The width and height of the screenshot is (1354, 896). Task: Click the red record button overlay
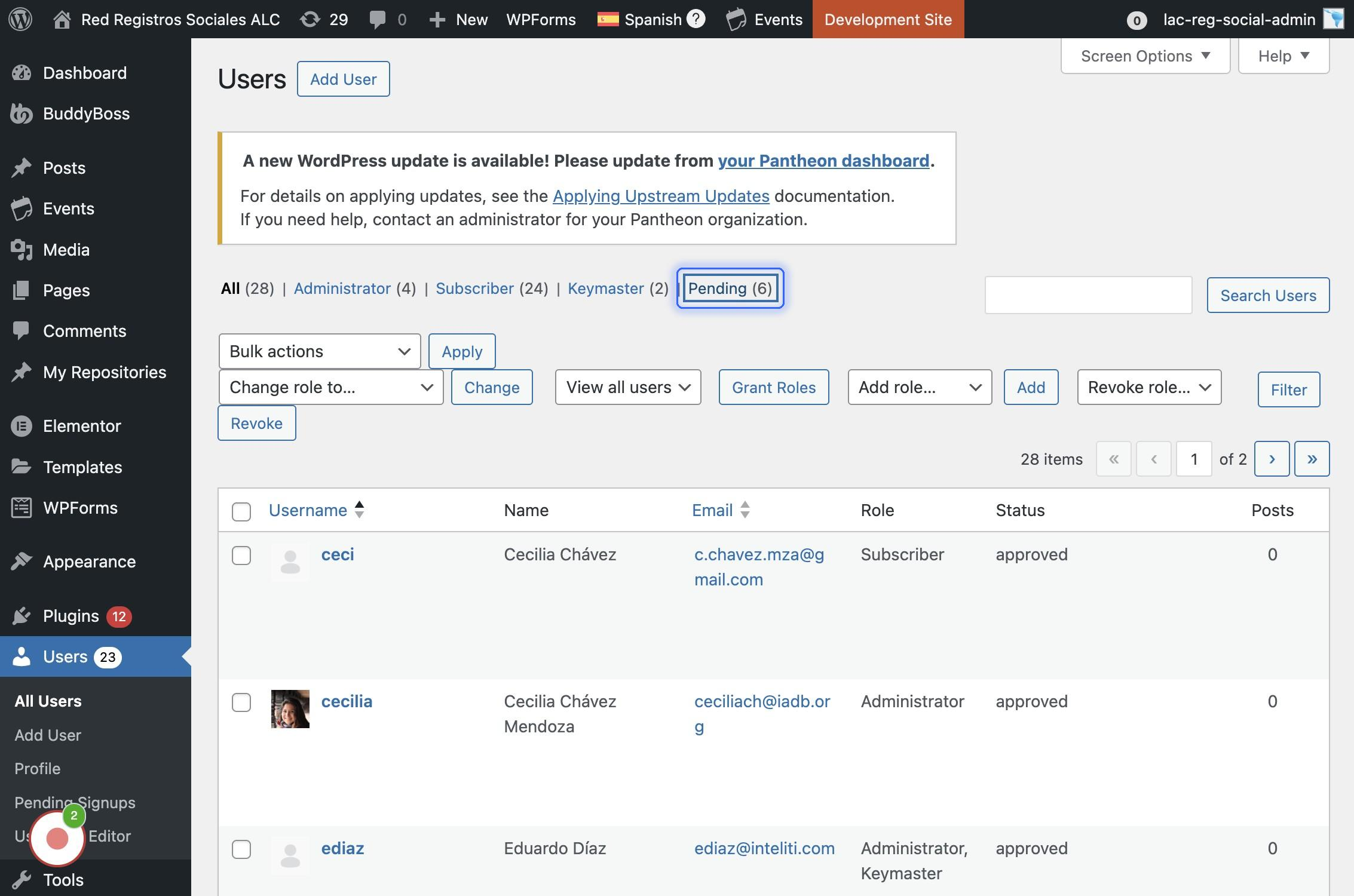tap(57, 839)
